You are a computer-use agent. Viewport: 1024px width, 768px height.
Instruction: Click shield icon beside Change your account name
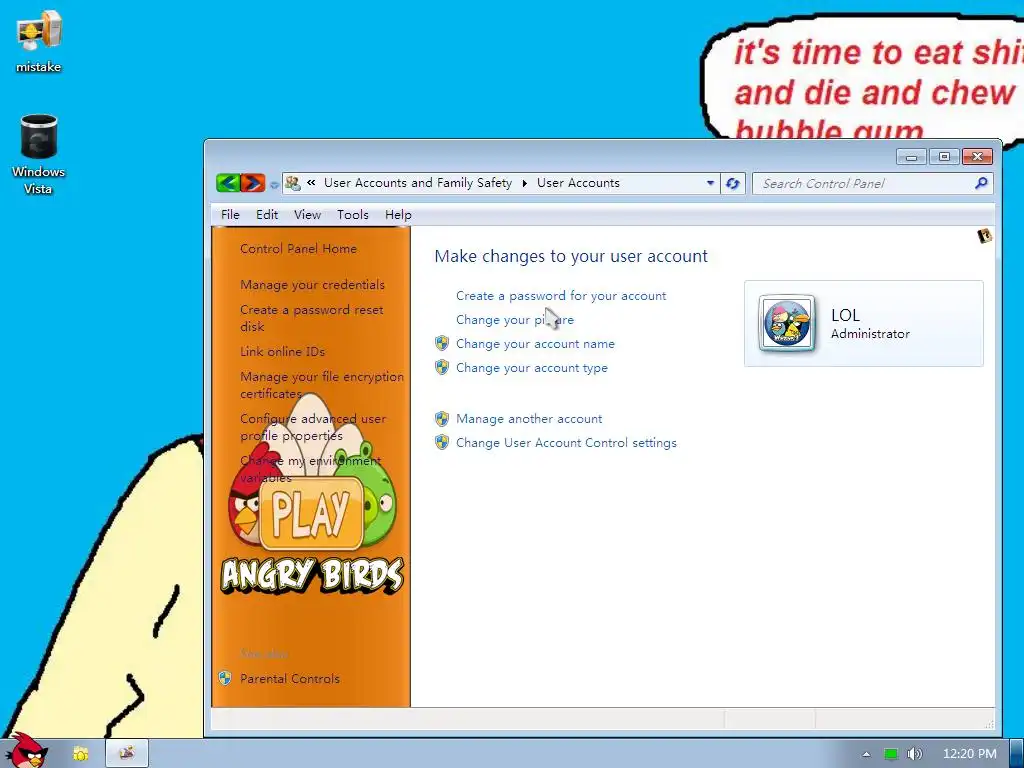point(442,344)
